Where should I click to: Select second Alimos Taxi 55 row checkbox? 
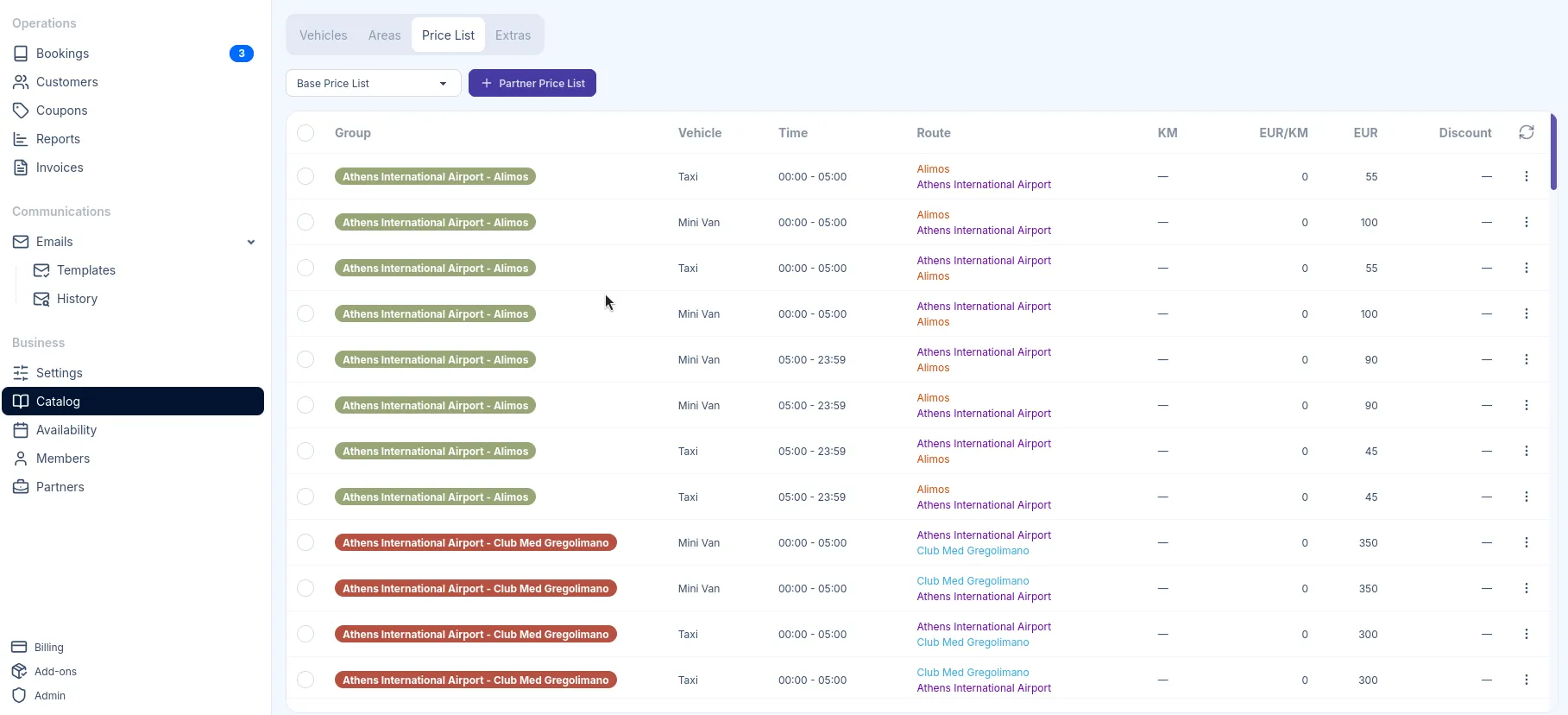[305, 268]
